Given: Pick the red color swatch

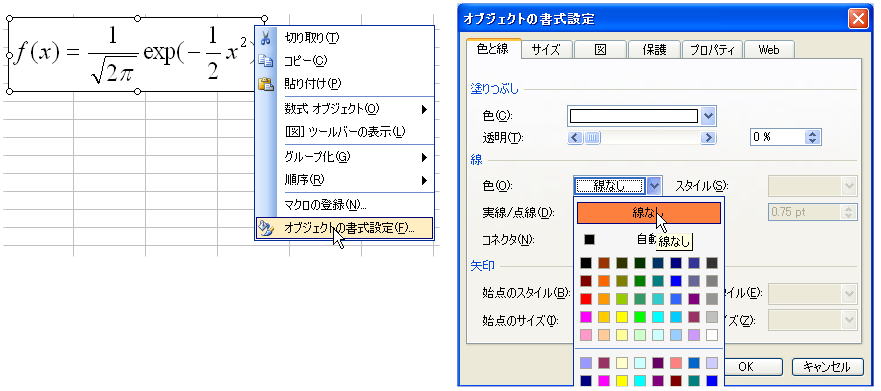Looking at the screenshot, I should 587,299.
